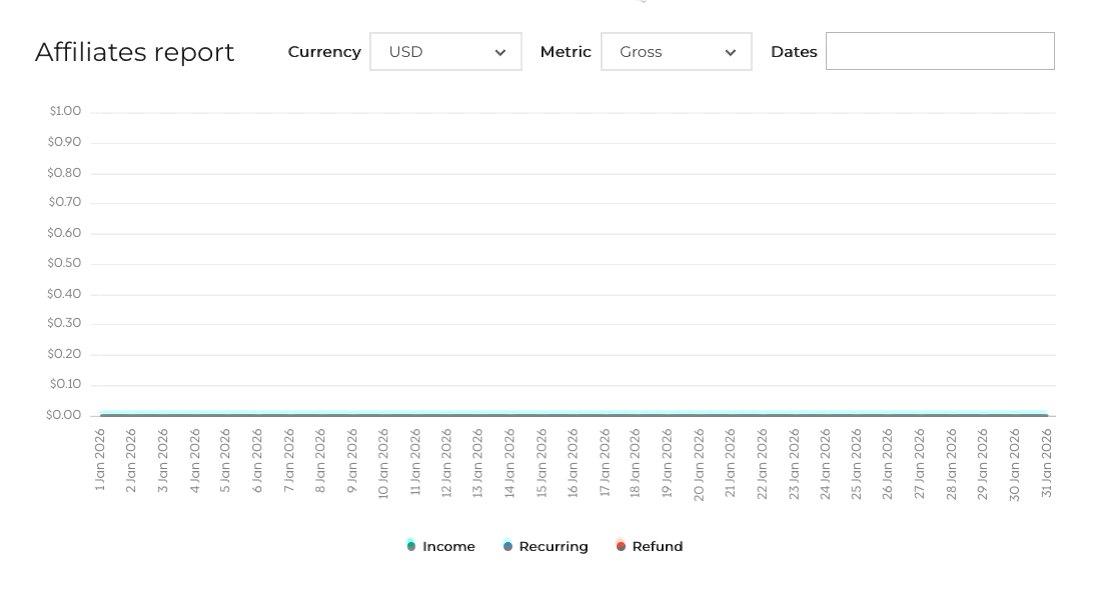Click the $0.00 y-axis label
The height and width of the screenshot is (603, 1095).
coord(64,415)
